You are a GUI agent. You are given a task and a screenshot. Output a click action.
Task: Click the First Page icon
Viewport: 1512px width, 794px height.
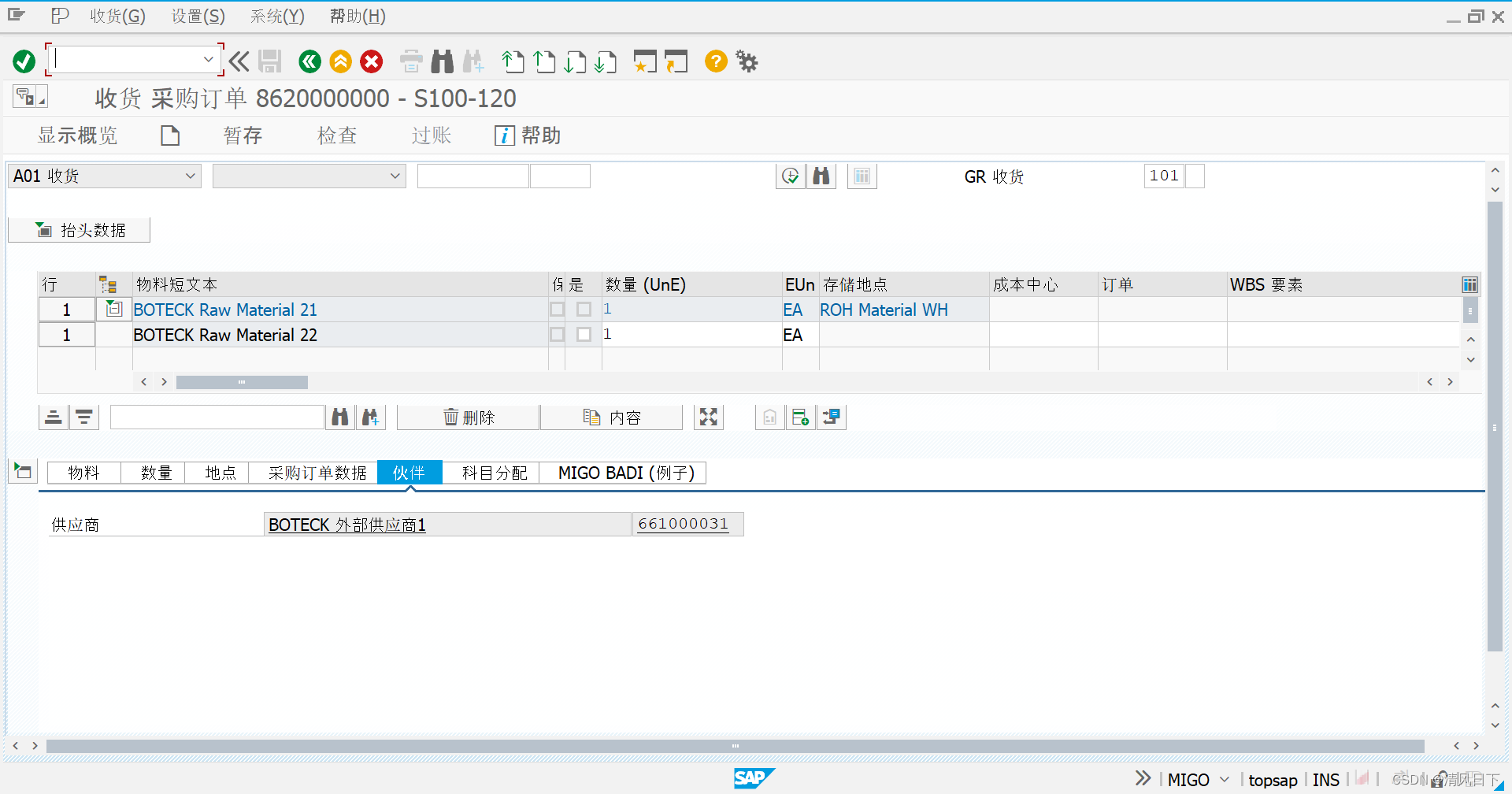[x=513, y=61]
